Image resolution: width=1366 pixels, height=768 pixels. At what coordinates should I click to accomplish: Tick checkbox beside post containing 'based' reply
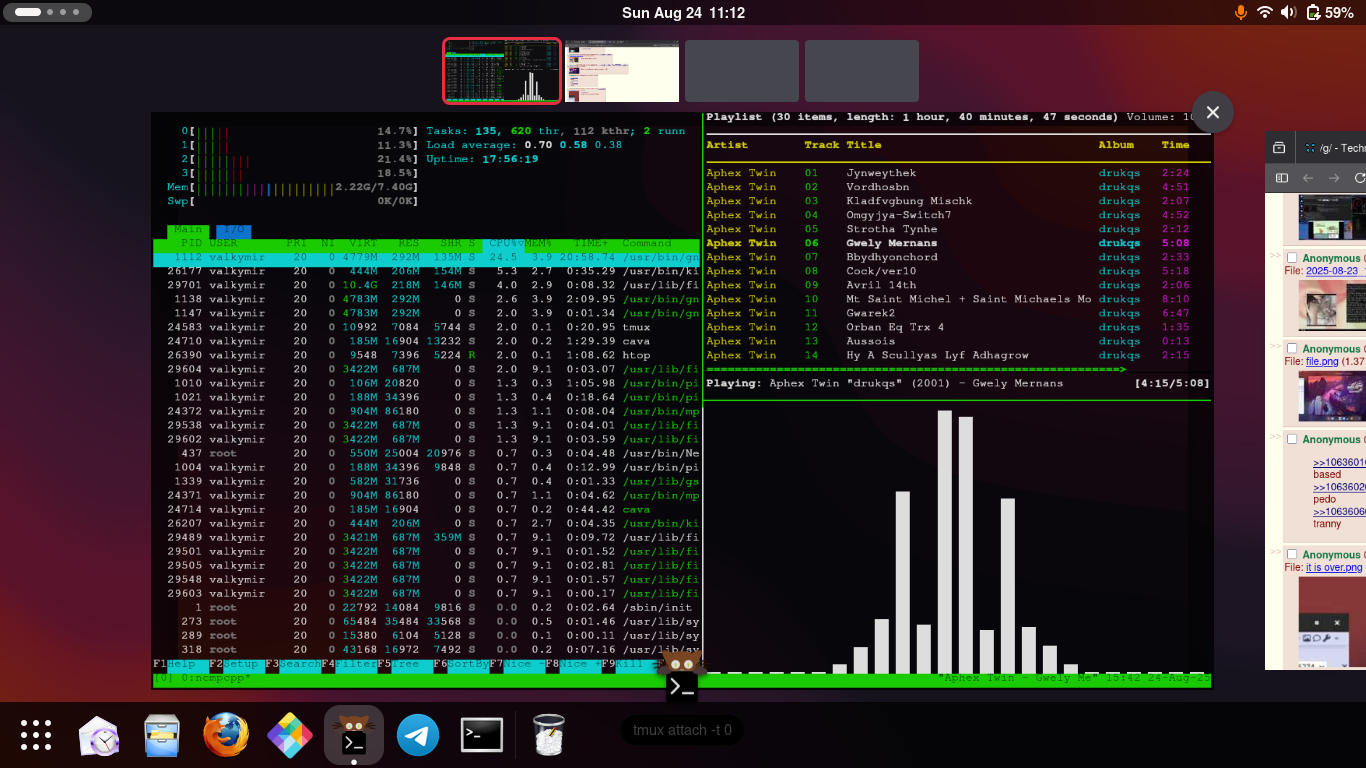pos(1292,440)
